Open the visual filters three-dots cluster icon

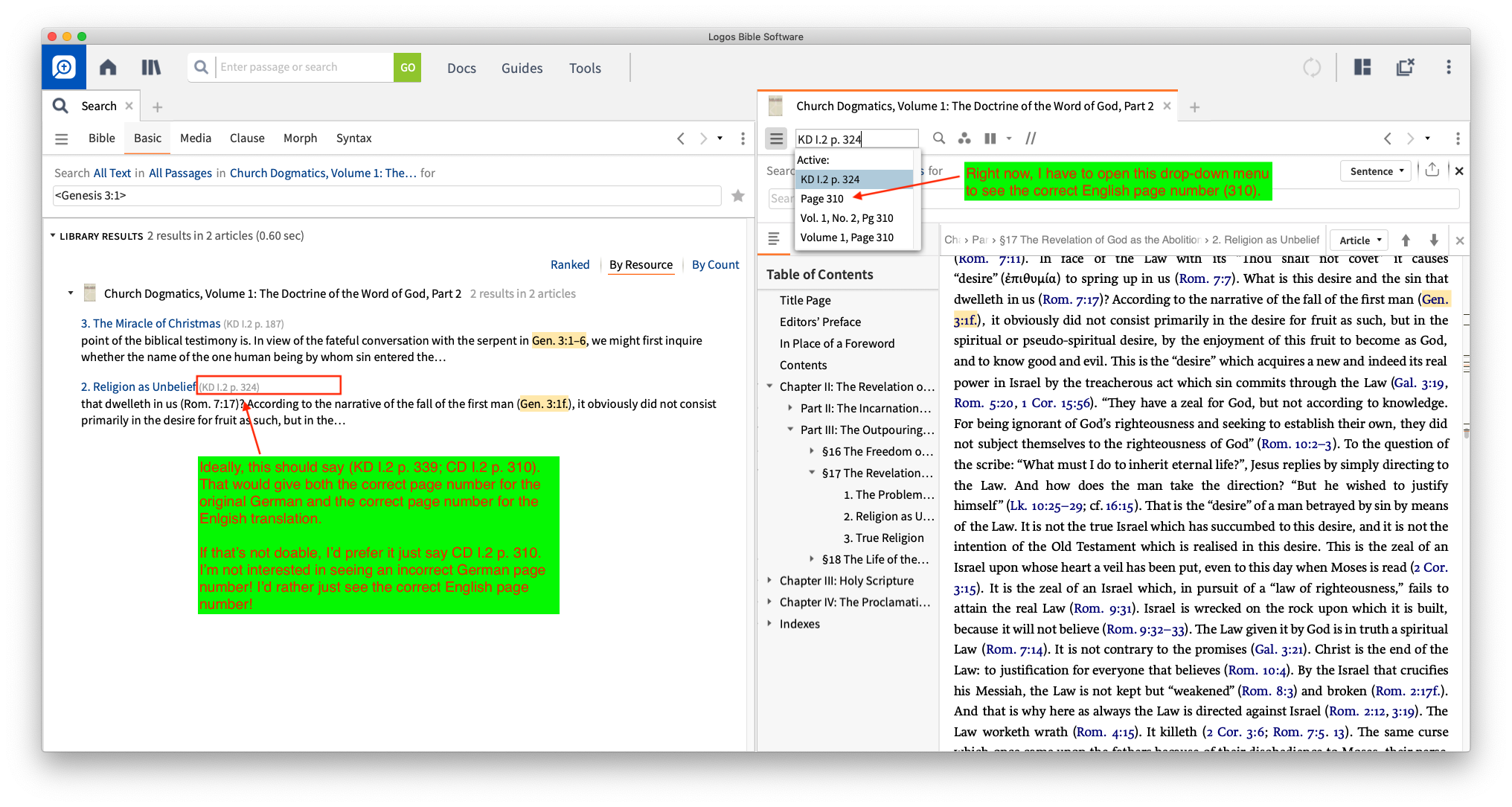click(x=964, y=138)
